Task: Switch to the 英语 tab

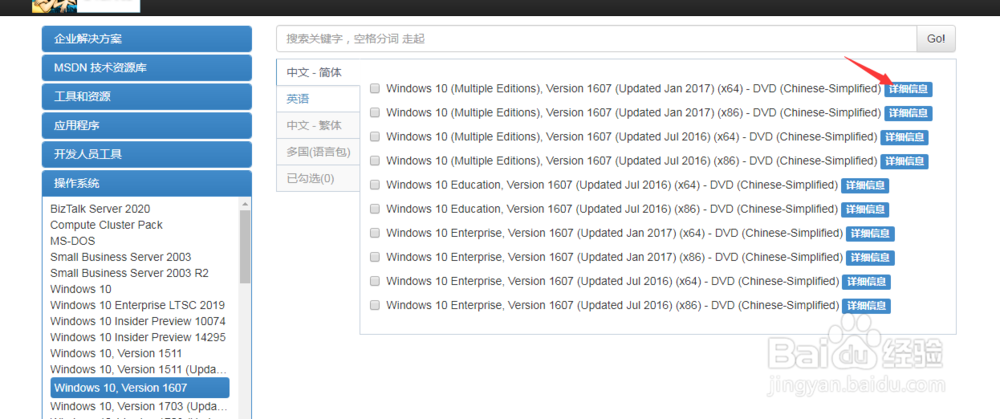Action: click(x=318, y=99)
